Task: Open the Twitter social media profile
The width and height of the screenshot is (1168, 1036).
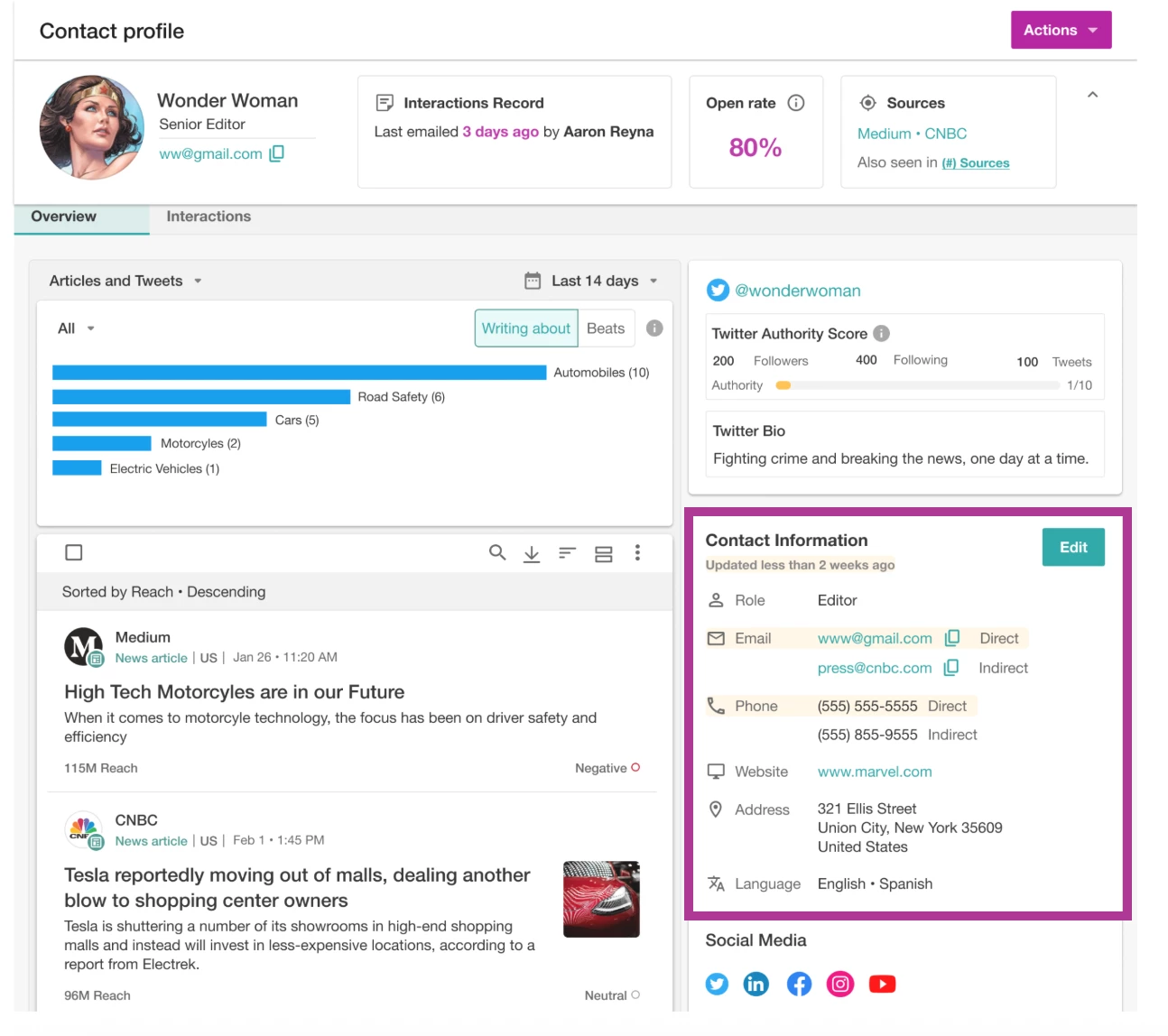Action: point(718,984)
